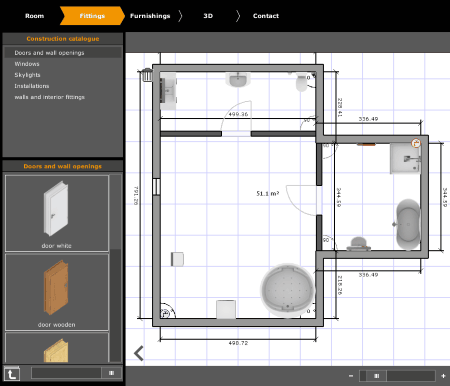
Task: Click the 490.72 bottom dimension label
Action: coord(238,343)
